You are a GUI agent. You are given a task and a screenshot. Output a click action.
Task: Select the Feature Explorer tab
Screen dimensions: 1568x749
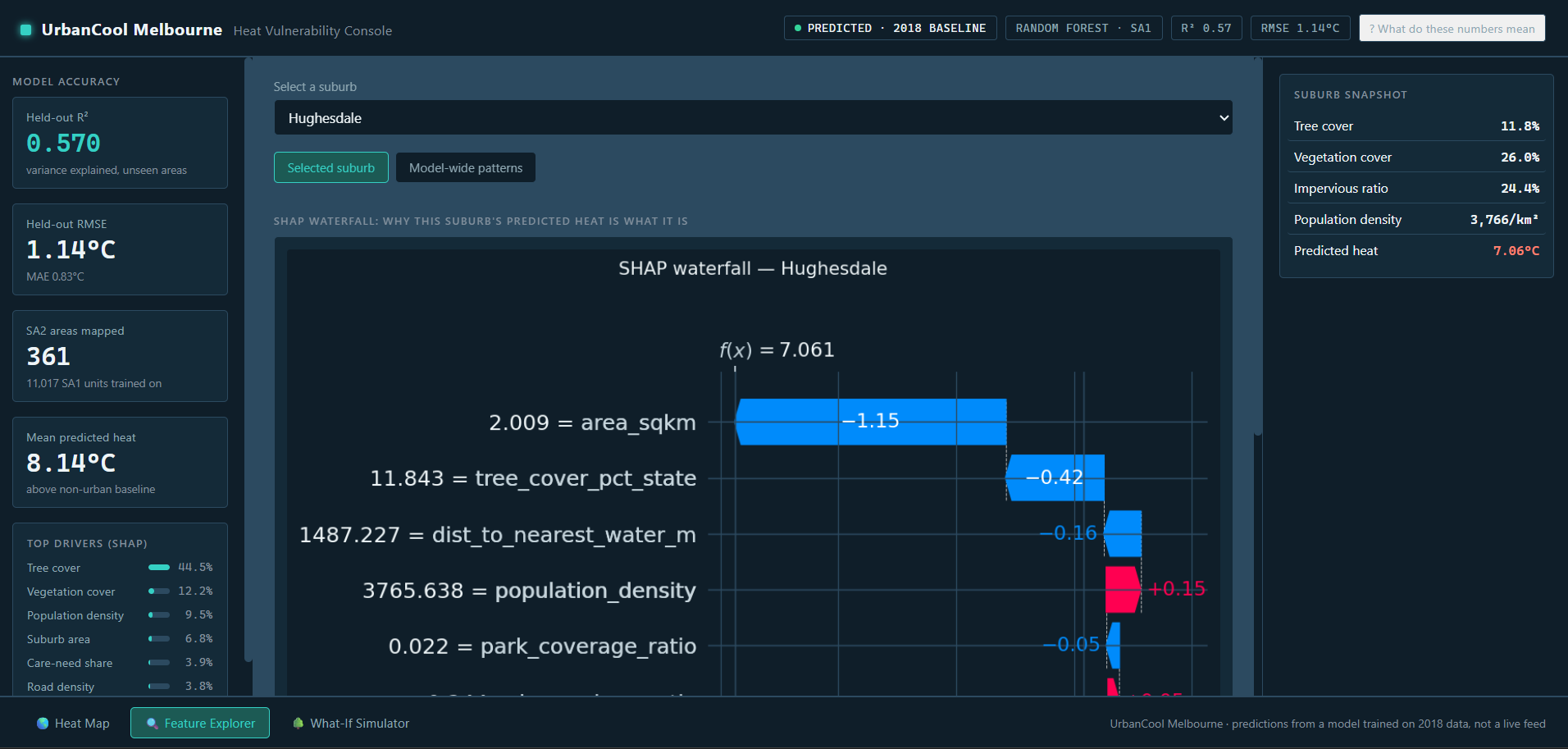pos(200,724)
